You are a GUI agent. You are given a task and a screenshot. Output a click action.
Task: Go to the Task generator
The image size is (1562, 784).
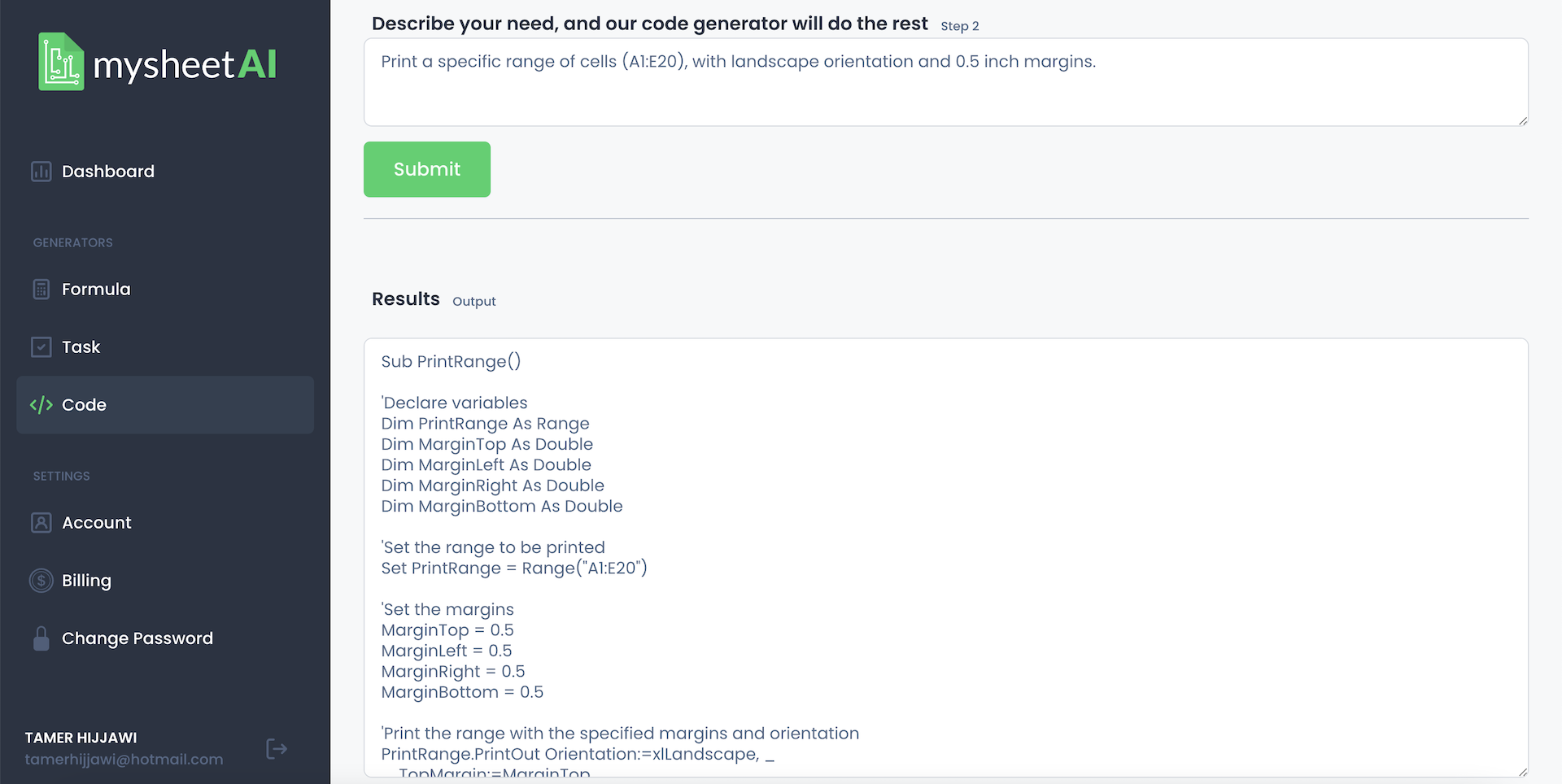81,347
